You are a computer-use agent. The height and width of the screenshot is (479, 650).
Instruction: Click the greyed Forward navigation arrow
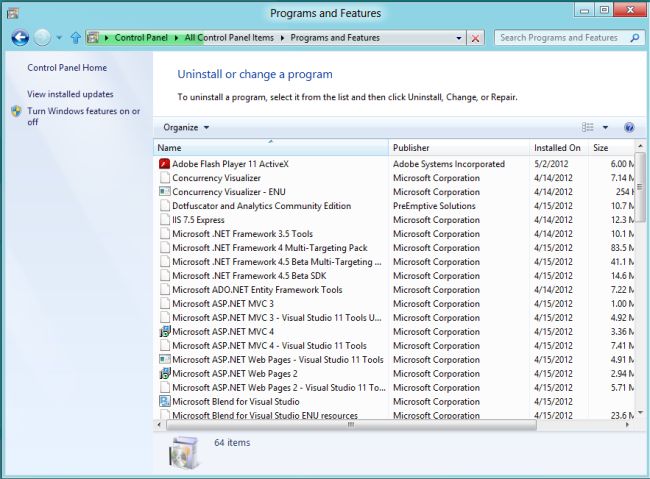click(x=42, y=38)
